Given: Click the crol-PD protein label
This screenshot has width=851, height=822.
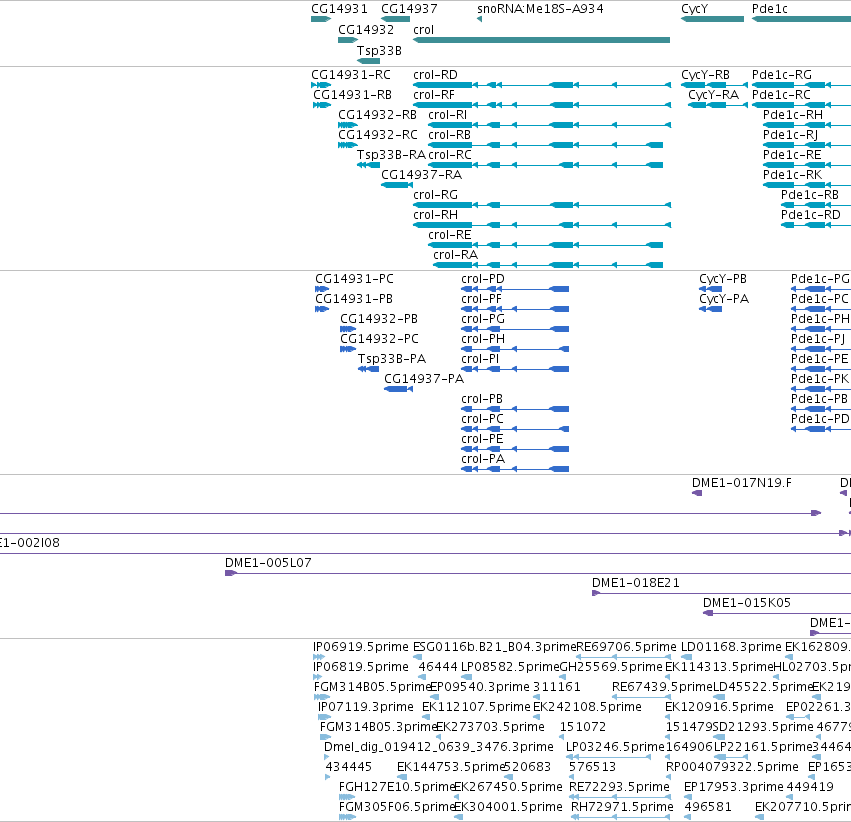Looking at the screenshot, I should (x=483, y=279).
